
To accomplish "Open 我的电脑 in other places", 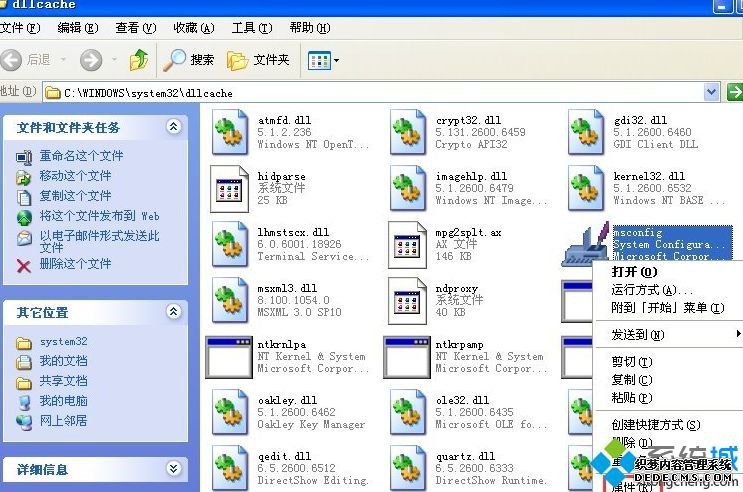I will click(63, 401).
